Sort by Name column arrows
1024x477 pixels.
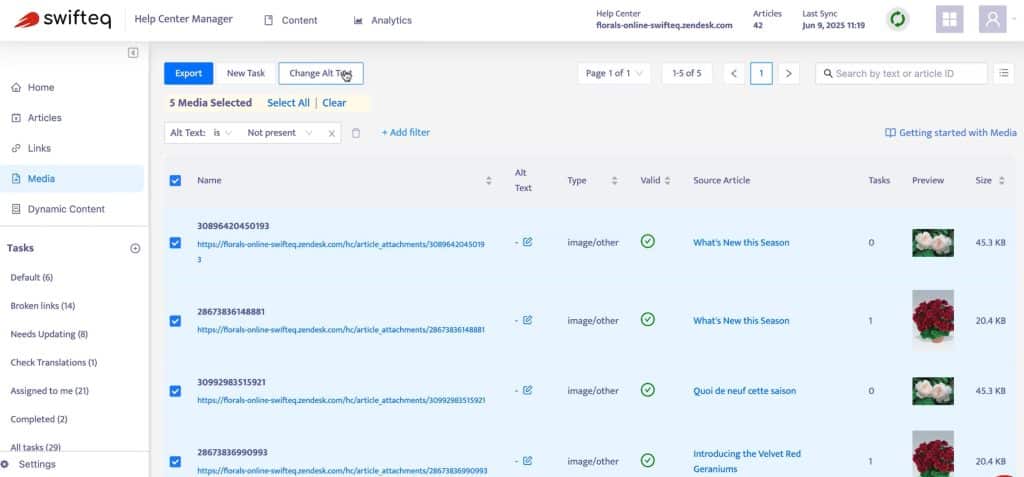488,180
